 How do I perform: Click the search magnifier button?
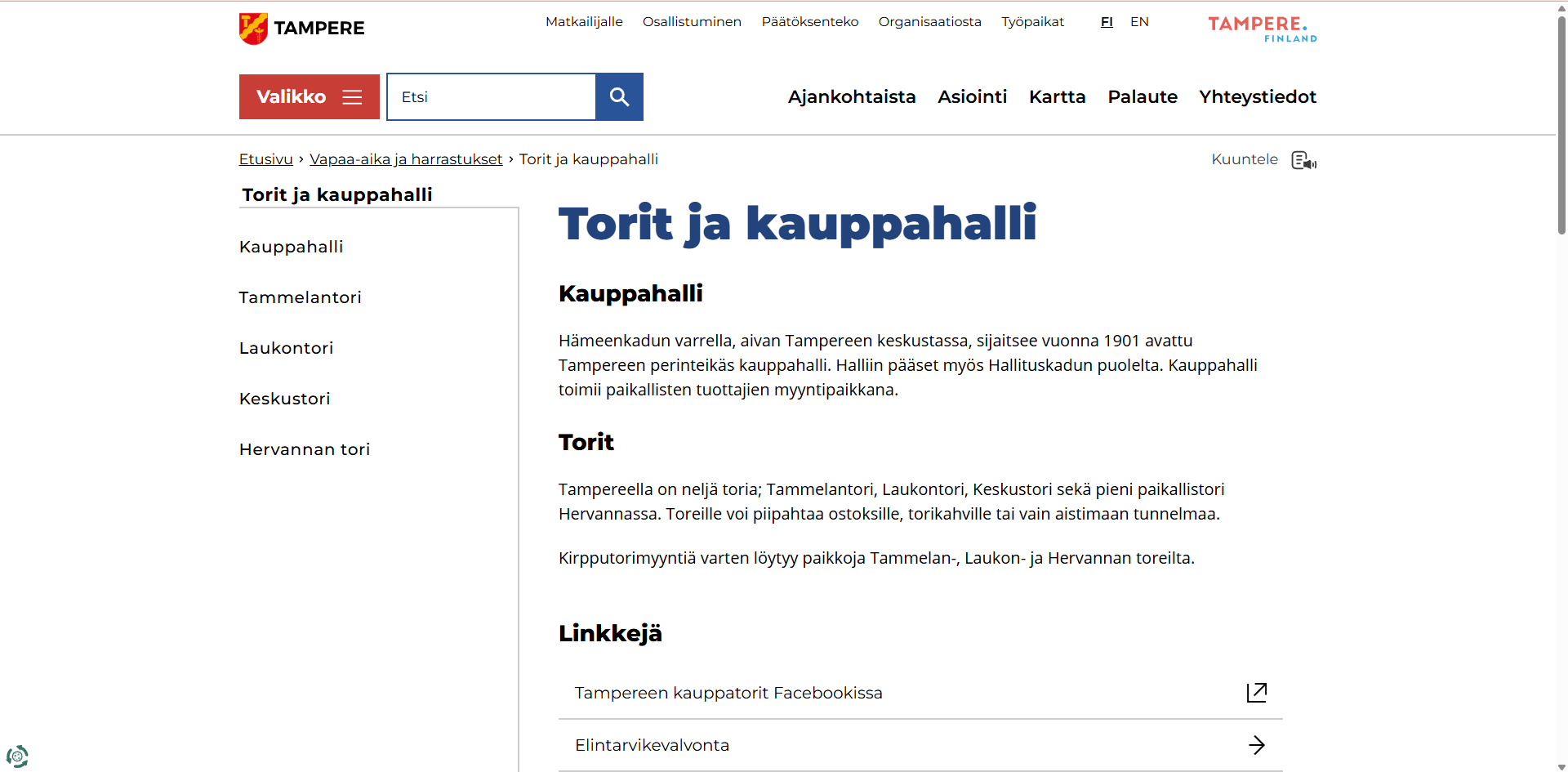click(x=619, y=97)
